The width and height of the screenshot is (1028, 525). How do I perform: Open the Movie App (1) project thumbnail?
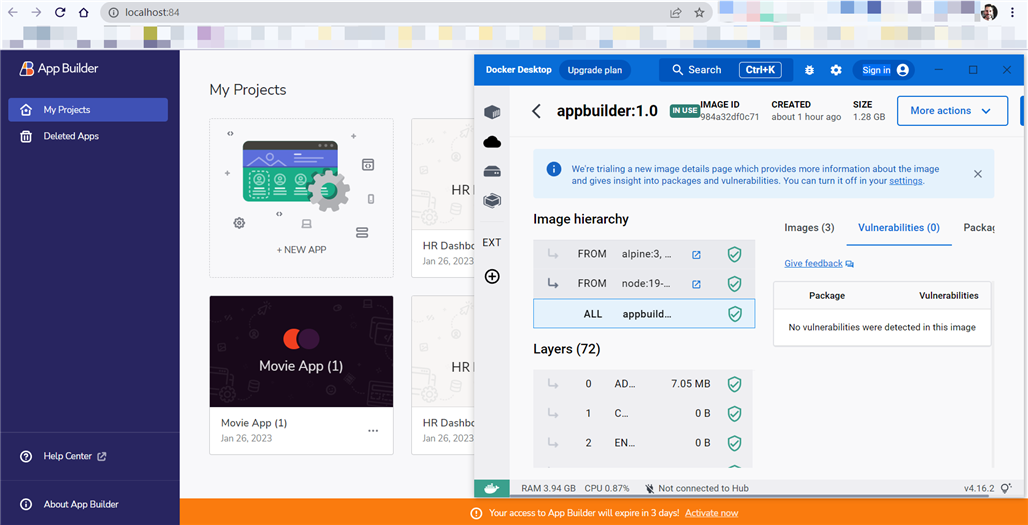click(x=301, y=351)
